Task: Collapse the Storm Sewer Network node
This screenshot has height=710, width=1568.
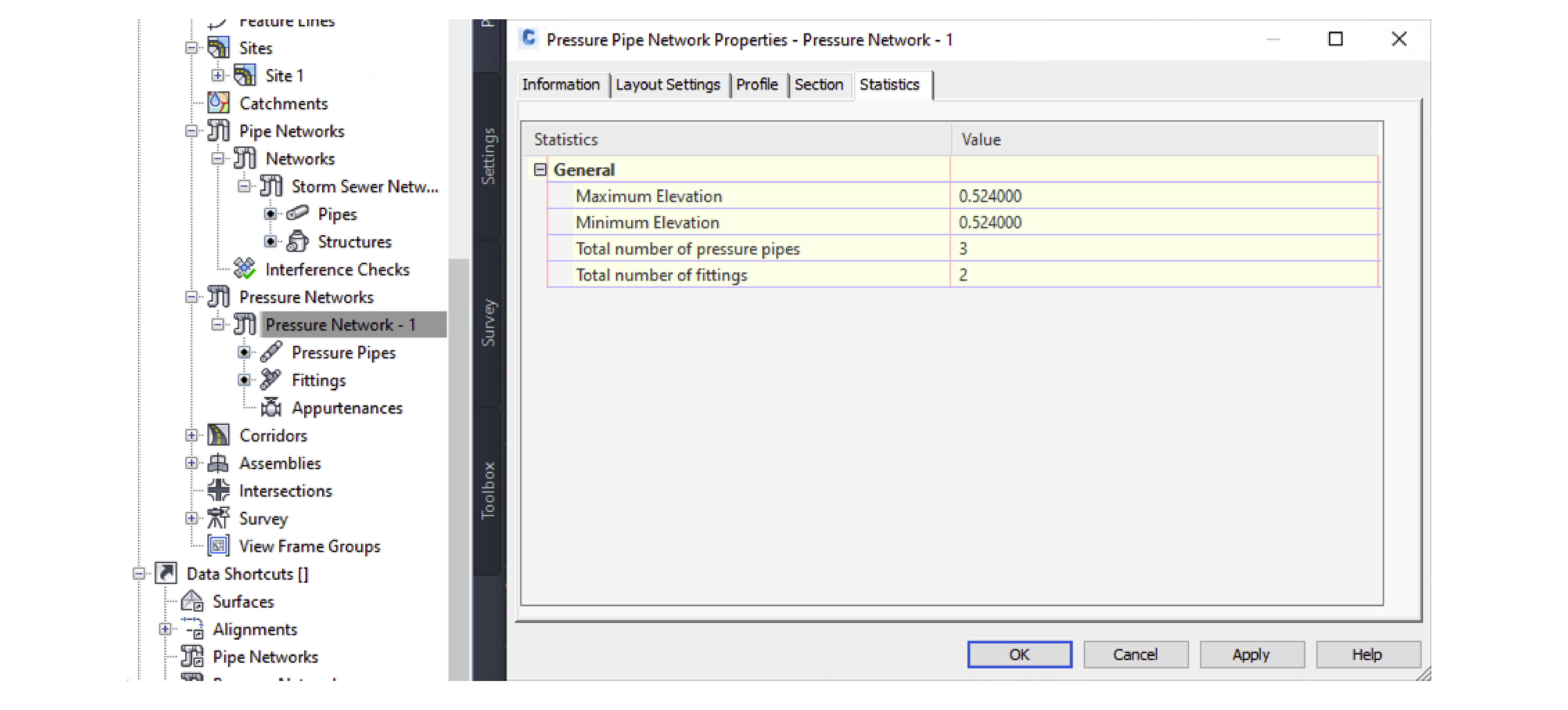Action: point(244,186)
